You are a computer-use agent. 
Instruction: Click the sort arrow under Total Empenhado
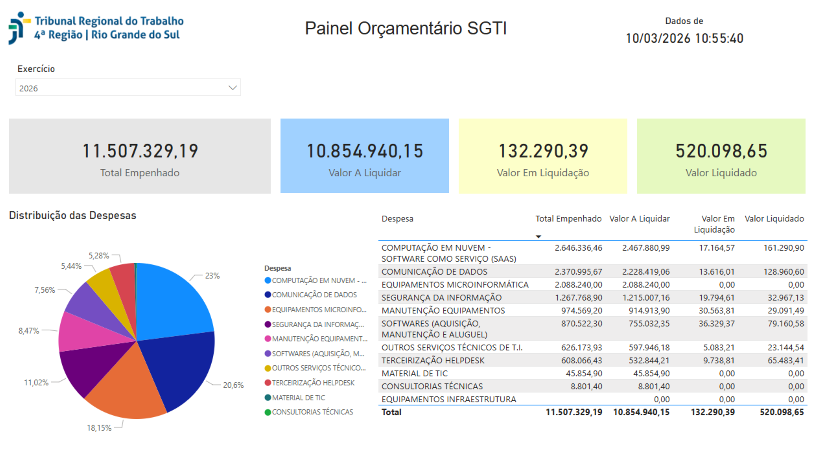point(540,237)
